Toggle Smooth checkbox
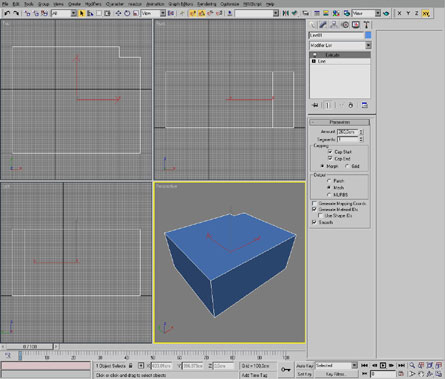Screen dimensions: 445x379 314,222
